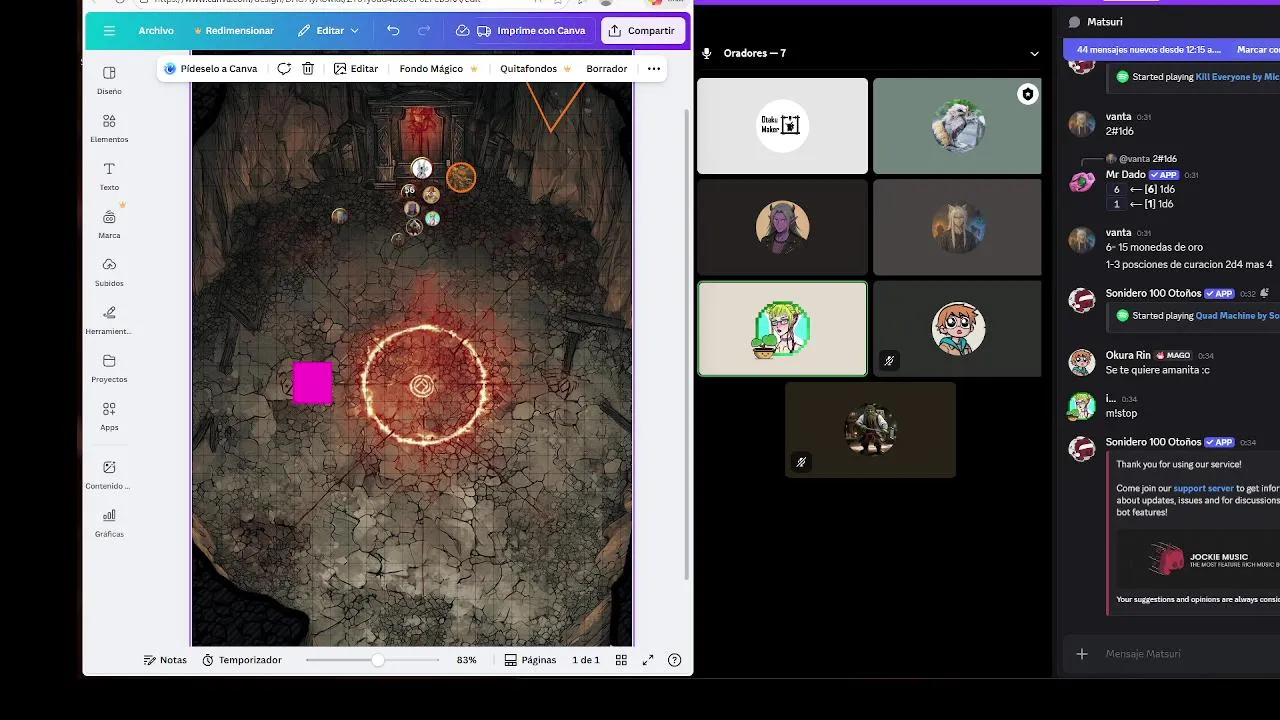This screenshot has width=1280, height=720.
Task: Select the Otaku Maker speaker tile
Action: [x=782, y=126]
